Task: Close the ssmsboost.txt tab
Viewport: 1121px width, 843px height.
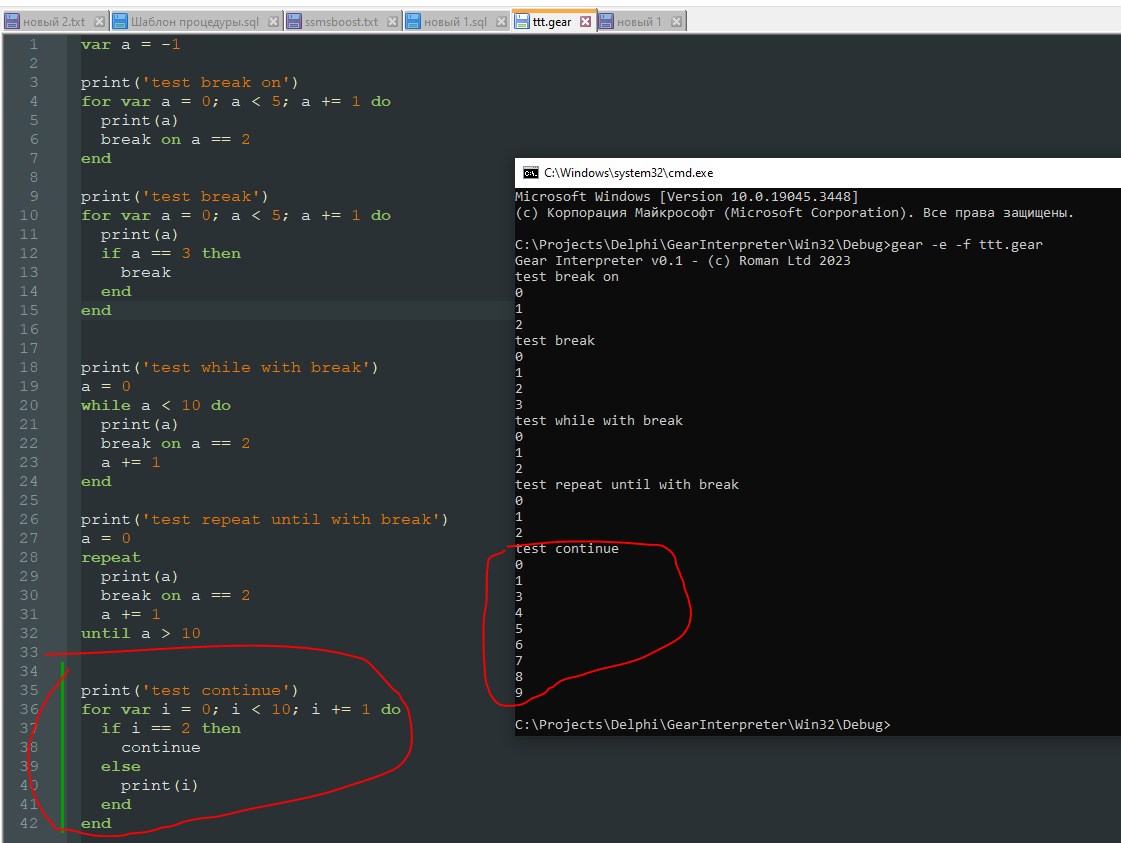Action: 392,21
